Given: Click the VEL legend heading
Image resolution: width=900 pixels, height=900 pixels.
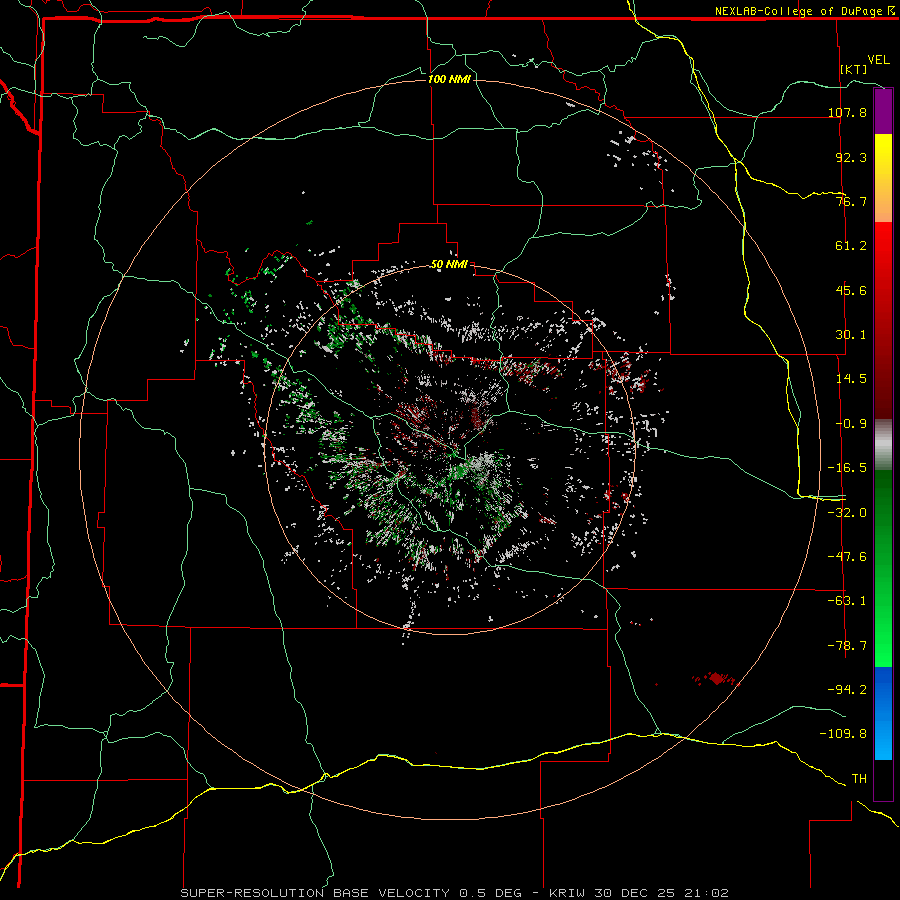Looking at the screenshot, I should [x=878, y=60].
